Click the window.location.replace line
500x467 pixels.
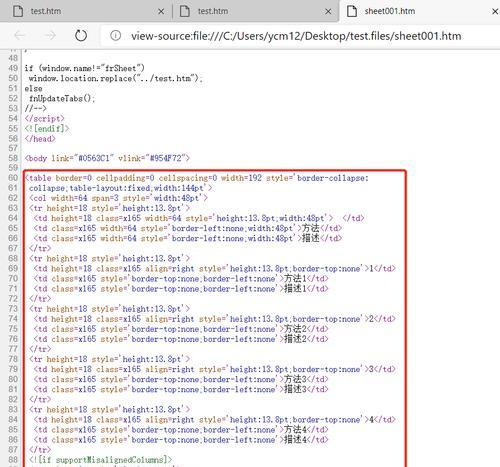tap(116, 78)
